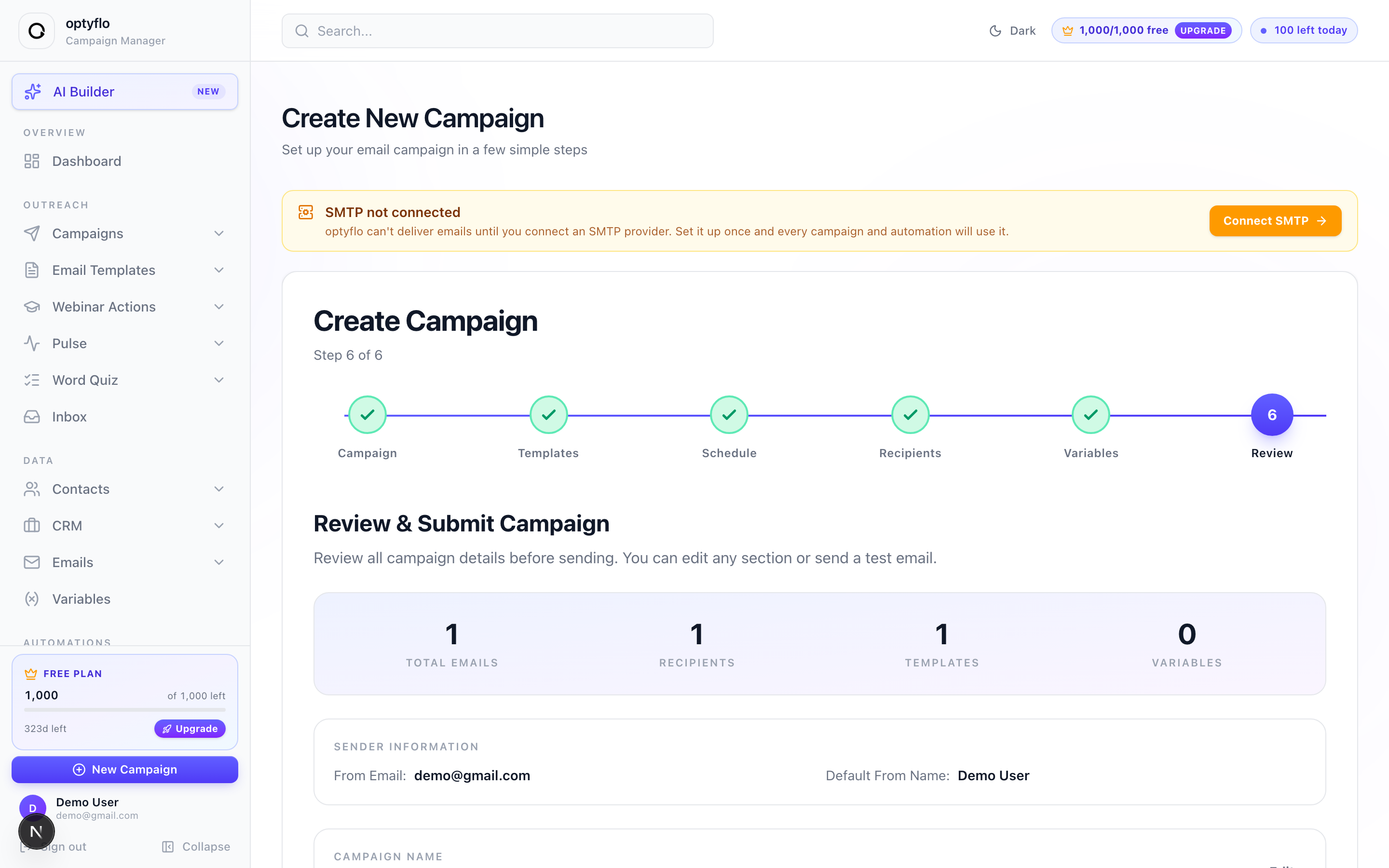This screenshot has height=868, width=1389.
Task: Click the Connect SMTP button
Action: click(1275, 221)
